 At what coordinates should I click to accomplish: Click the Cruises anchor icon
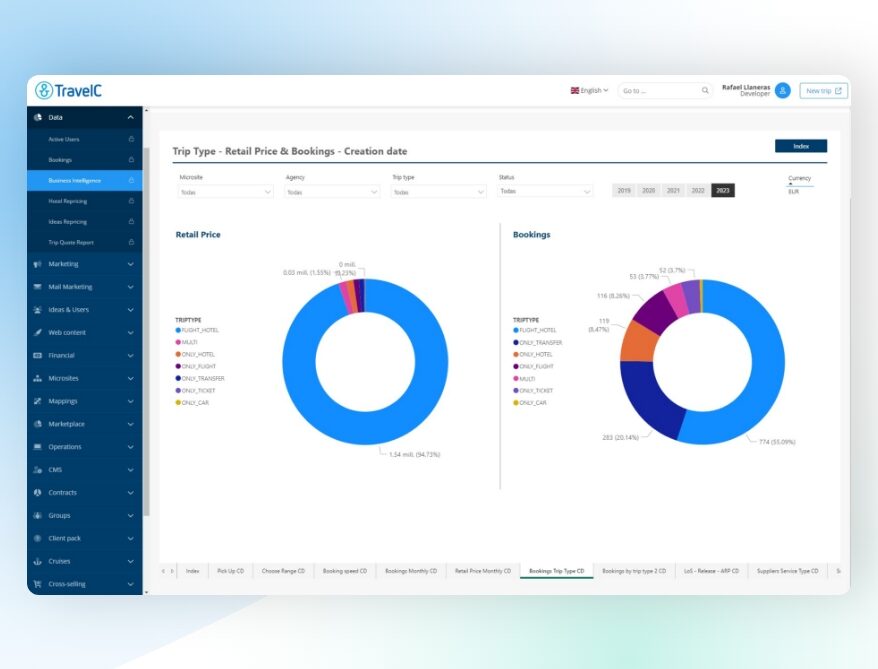click(38, 561)
